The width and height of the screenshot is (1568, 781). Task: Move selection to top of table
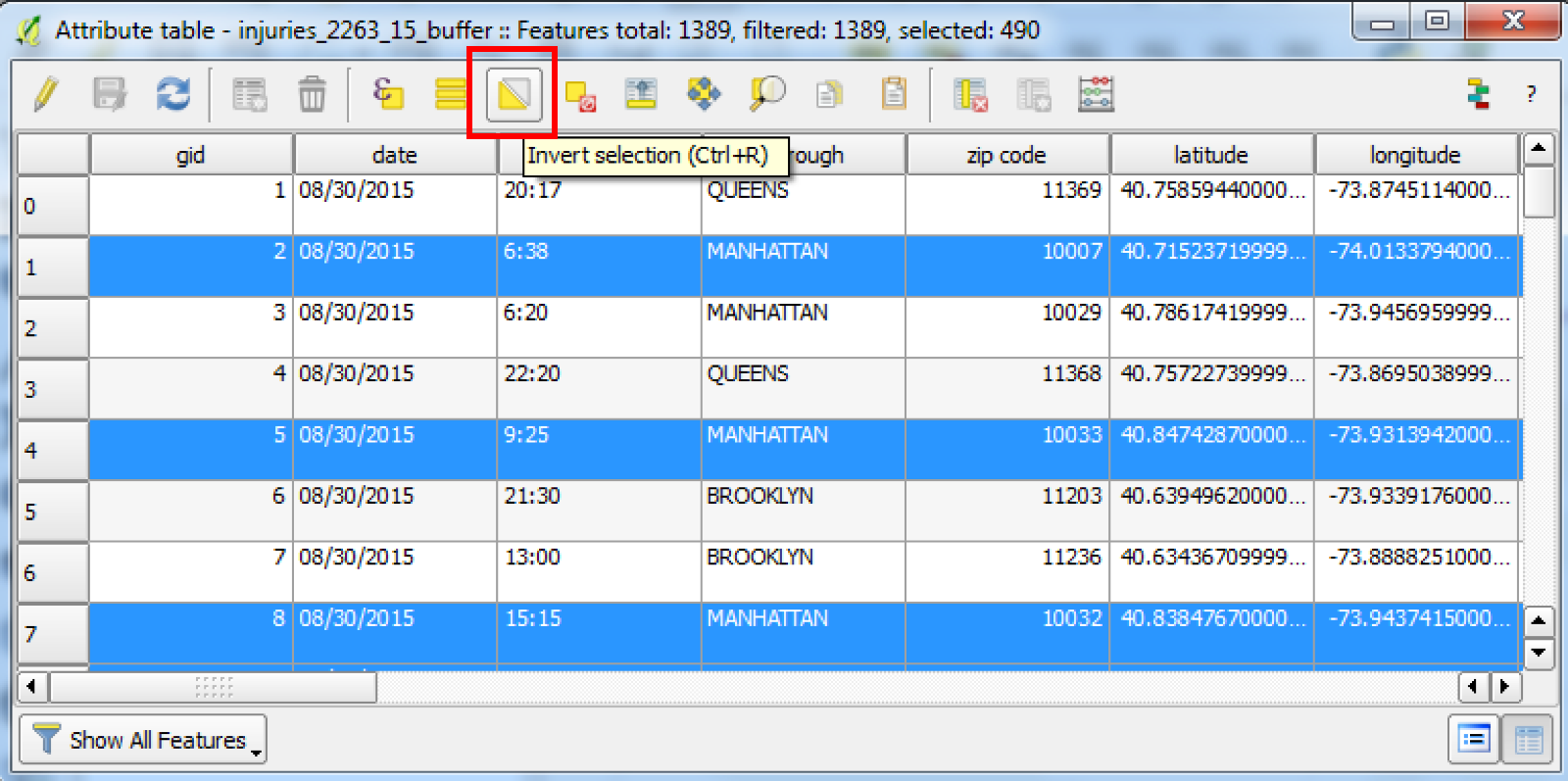pos(641,95)
